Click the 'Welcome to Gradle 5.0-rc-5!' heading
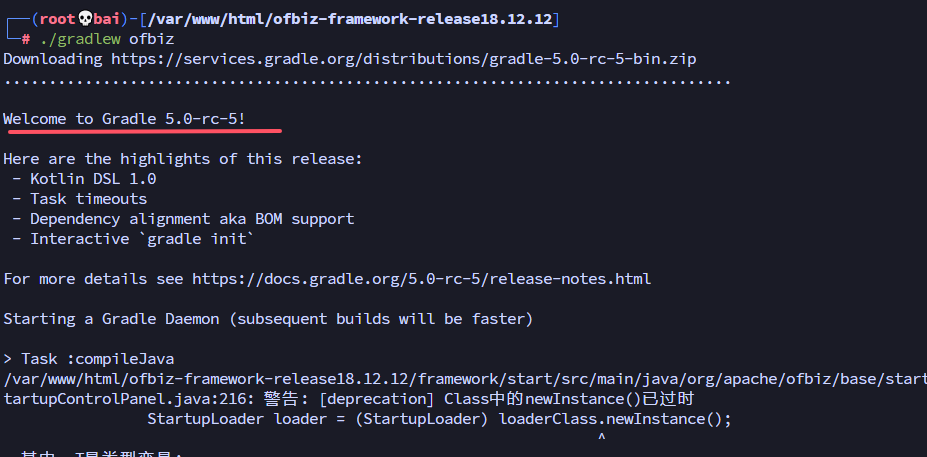Image resolution: width=927 pixels, height=457 pixels. click(125, 119)
